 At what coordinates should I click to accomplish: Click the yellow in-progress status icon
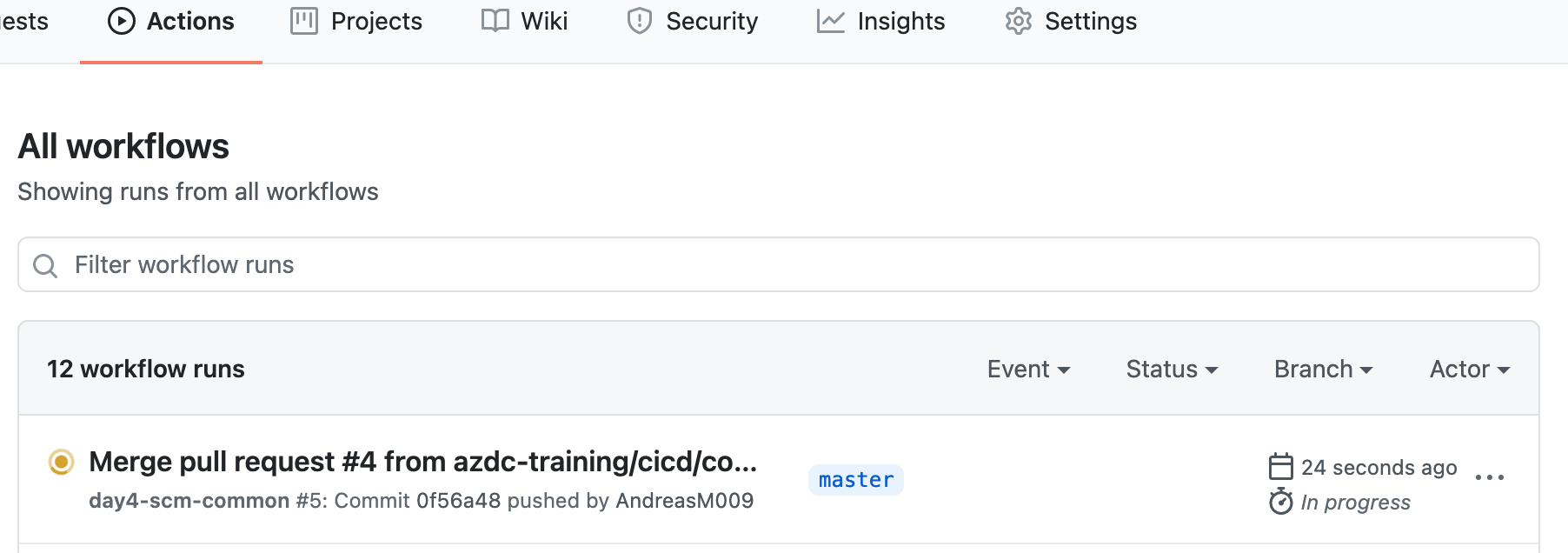pyautogui.click(x=61, y=462)
